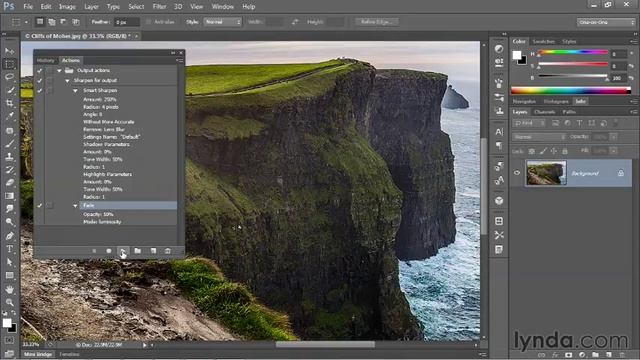The width and height of the screenshot is (640, 360).
Task: Click the Background layer thumbnail
Action: [x=546, y=173]
